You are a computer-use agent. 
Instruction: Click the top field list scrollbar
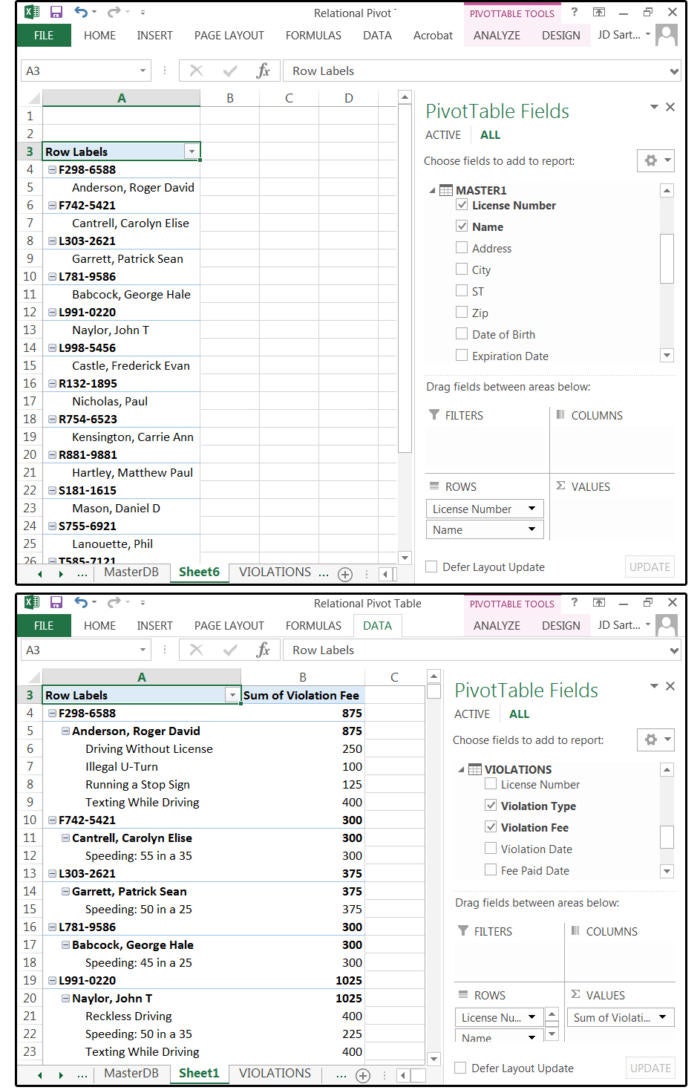(x=667, y=259)
